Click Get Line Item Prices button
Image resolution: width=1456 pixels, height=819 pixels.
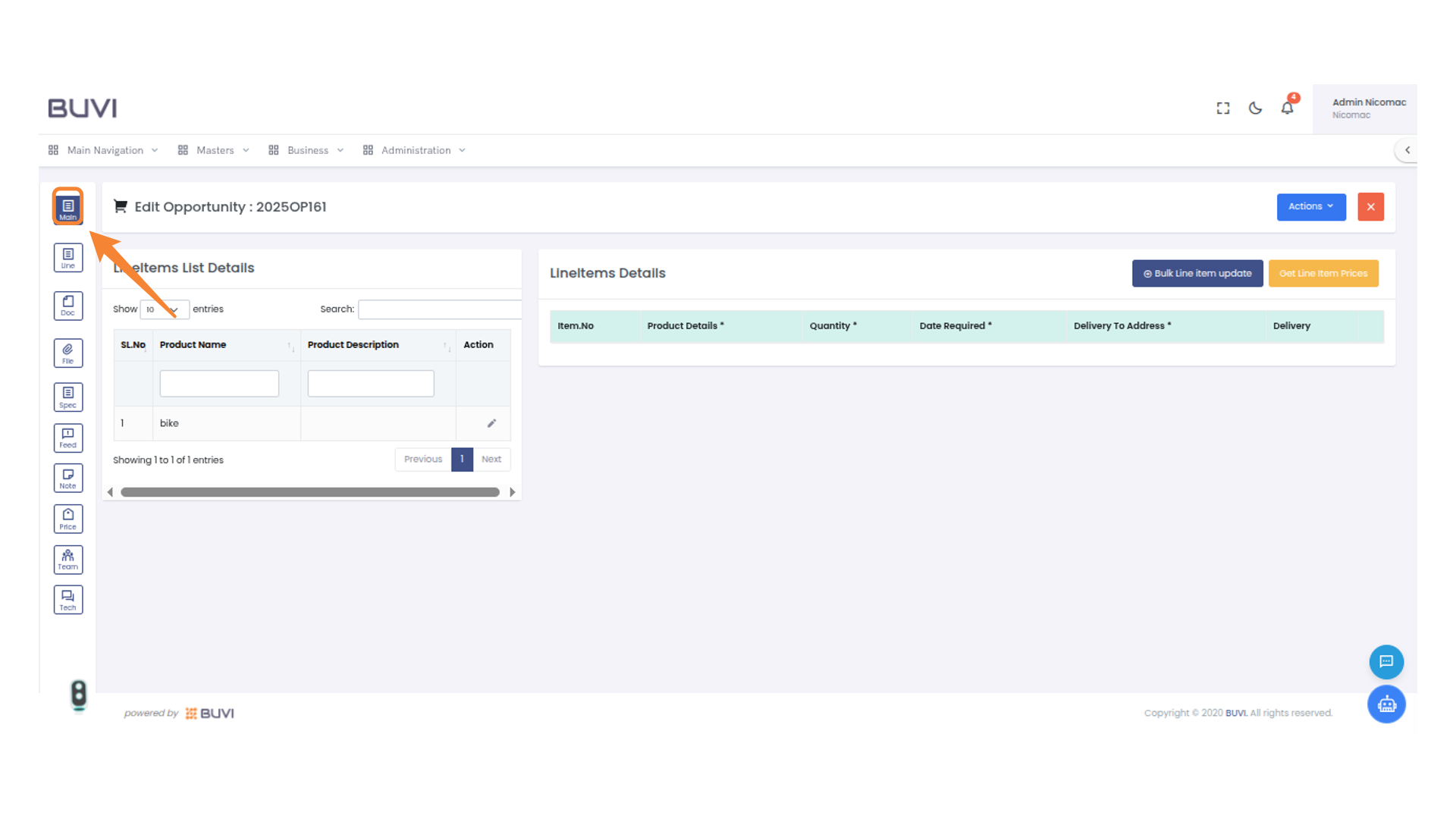[x=1323, y=274]
